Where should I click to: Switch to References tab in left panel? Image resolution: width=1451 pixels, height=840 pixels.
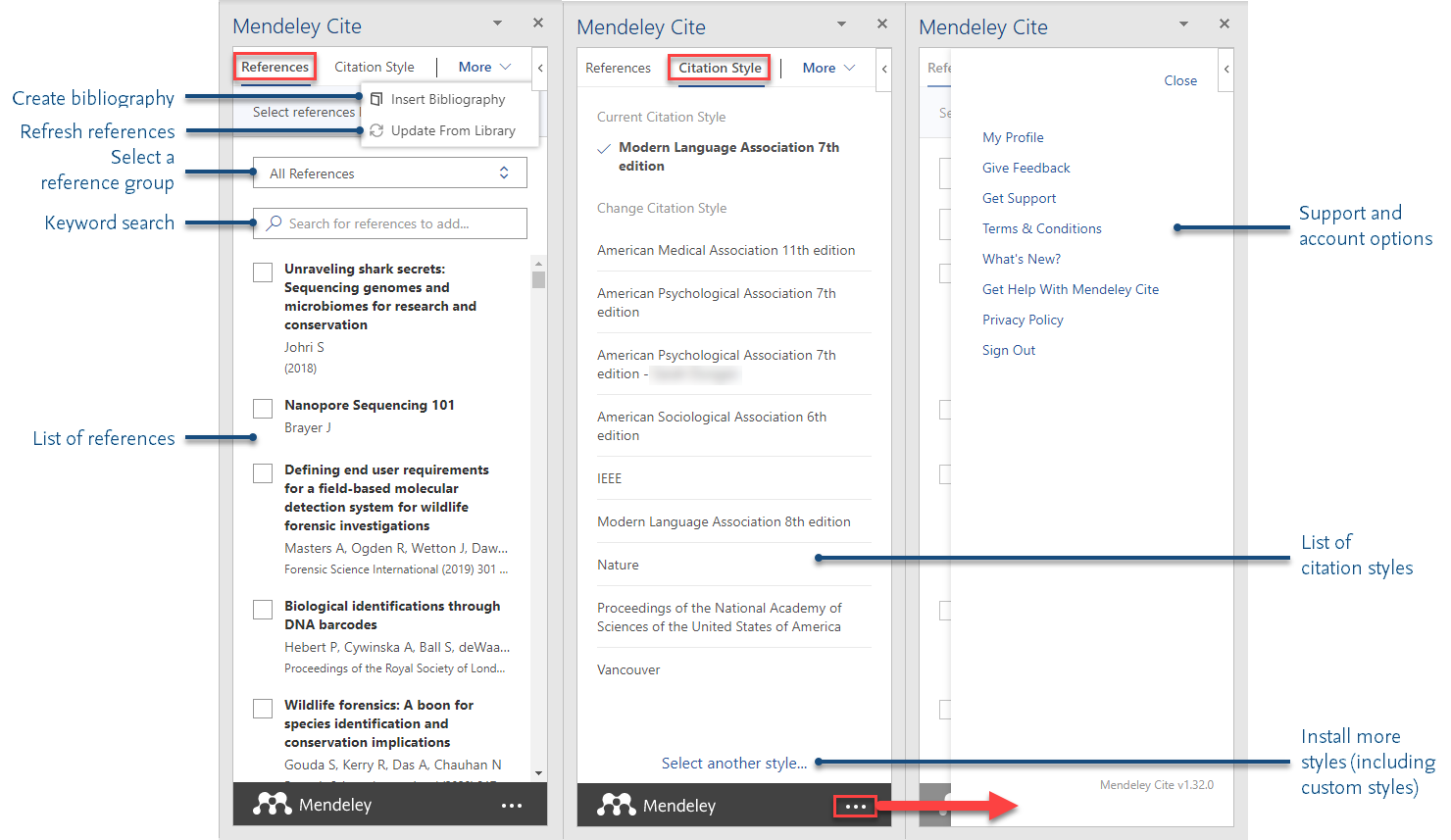click(275, 67)
